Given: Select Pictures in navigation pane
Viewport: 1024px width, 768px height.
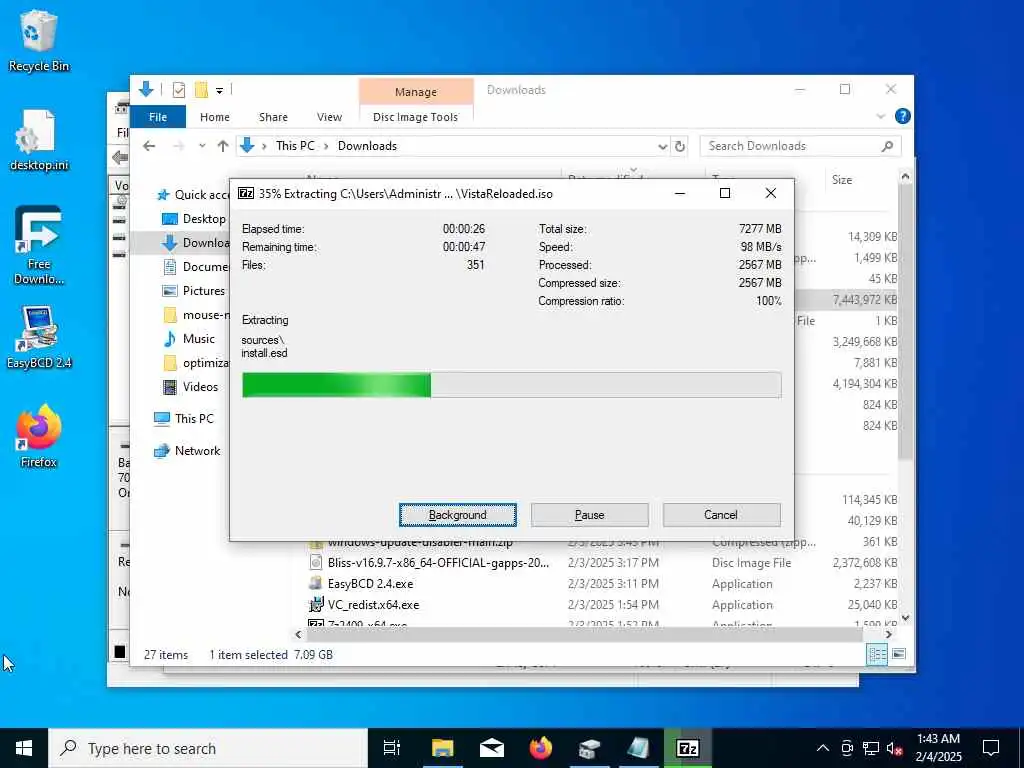Looking at the screenshot, I should point(193,291).
